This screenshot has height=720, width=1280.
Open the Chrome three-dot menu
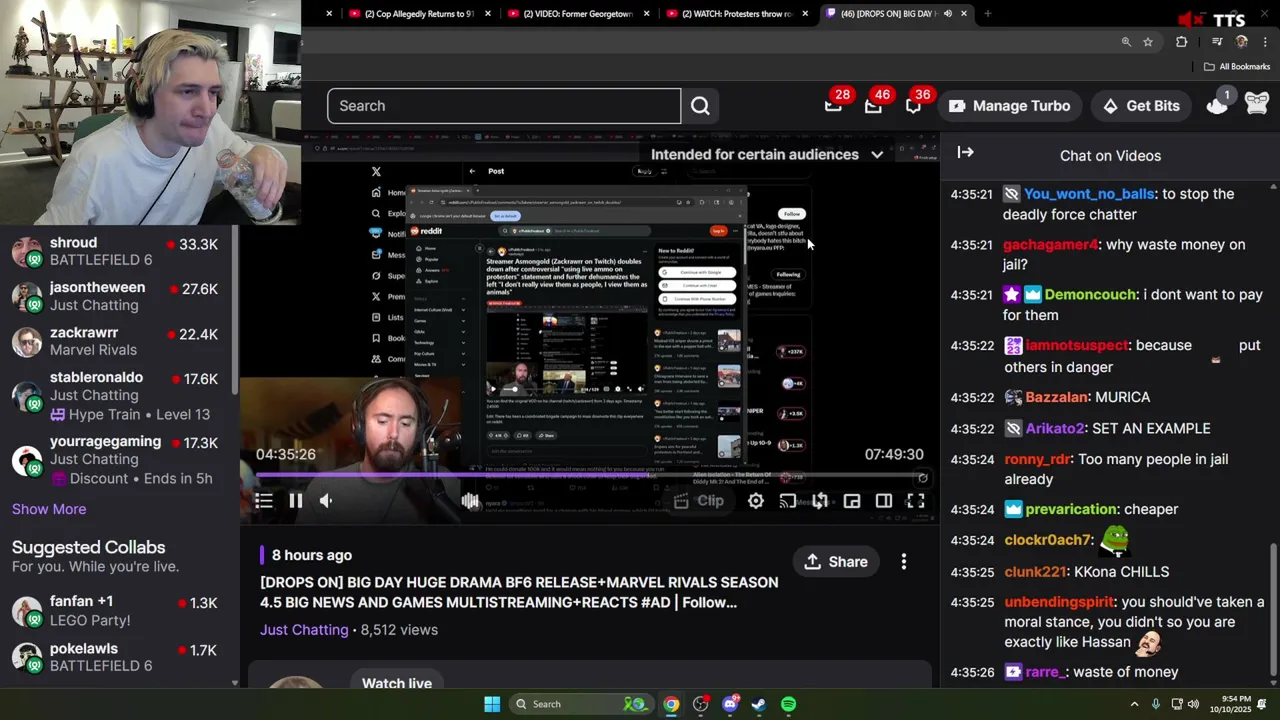(x=1265, y=42)
